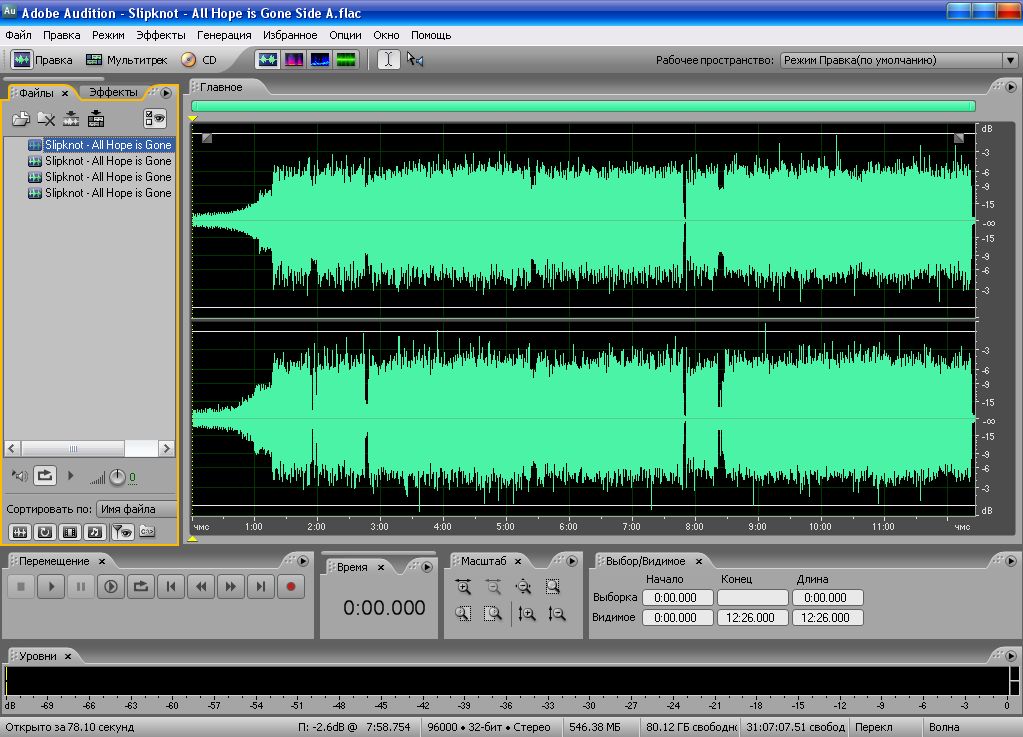
Task: Click Play from Cursor to End button
Action: click(x=110, y=587)
